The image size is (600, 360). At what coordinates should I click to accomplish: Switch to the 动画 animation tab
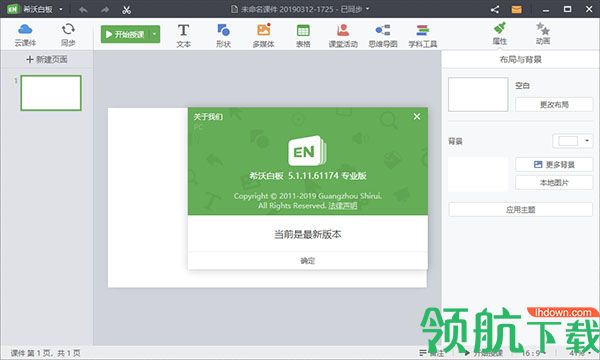click(x=543, y=34)
